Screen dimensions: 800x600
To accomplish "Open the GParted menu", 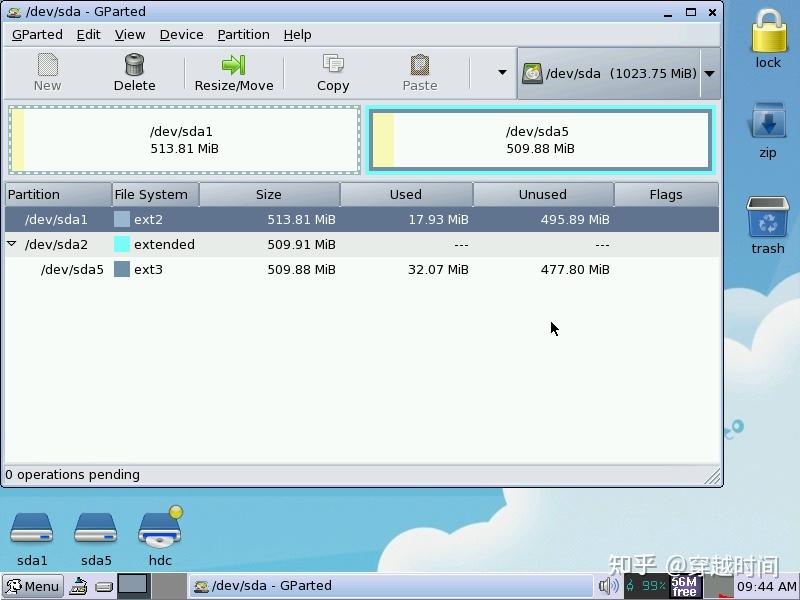I will 37,34.
